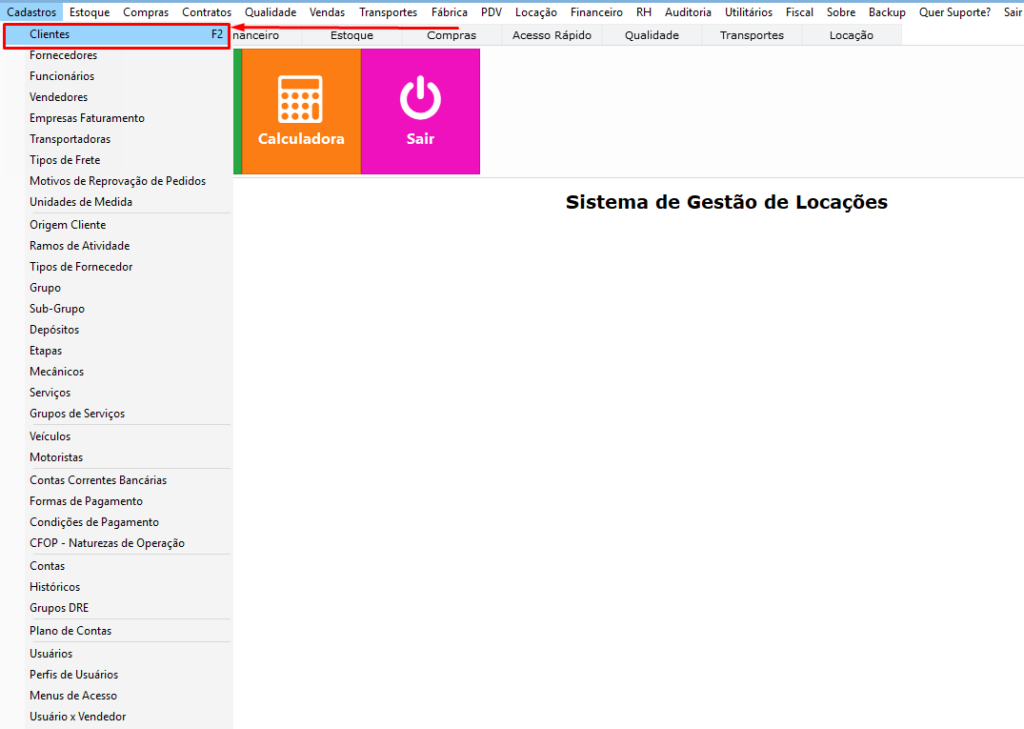1024x729 pixels.
Task: Open the Estoque menu in menu bar
Action: [90, 13]
